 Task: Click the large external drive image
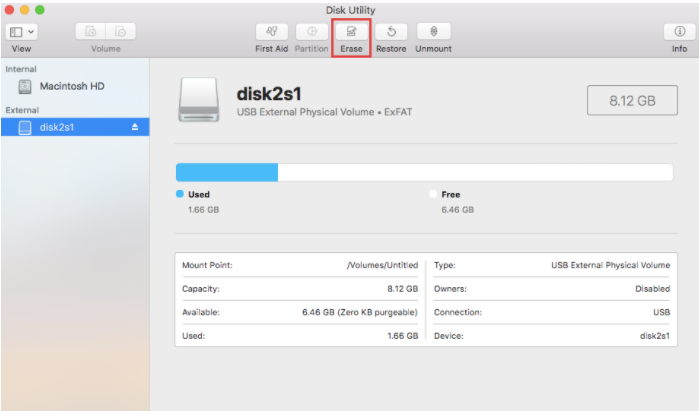point(199,100)
